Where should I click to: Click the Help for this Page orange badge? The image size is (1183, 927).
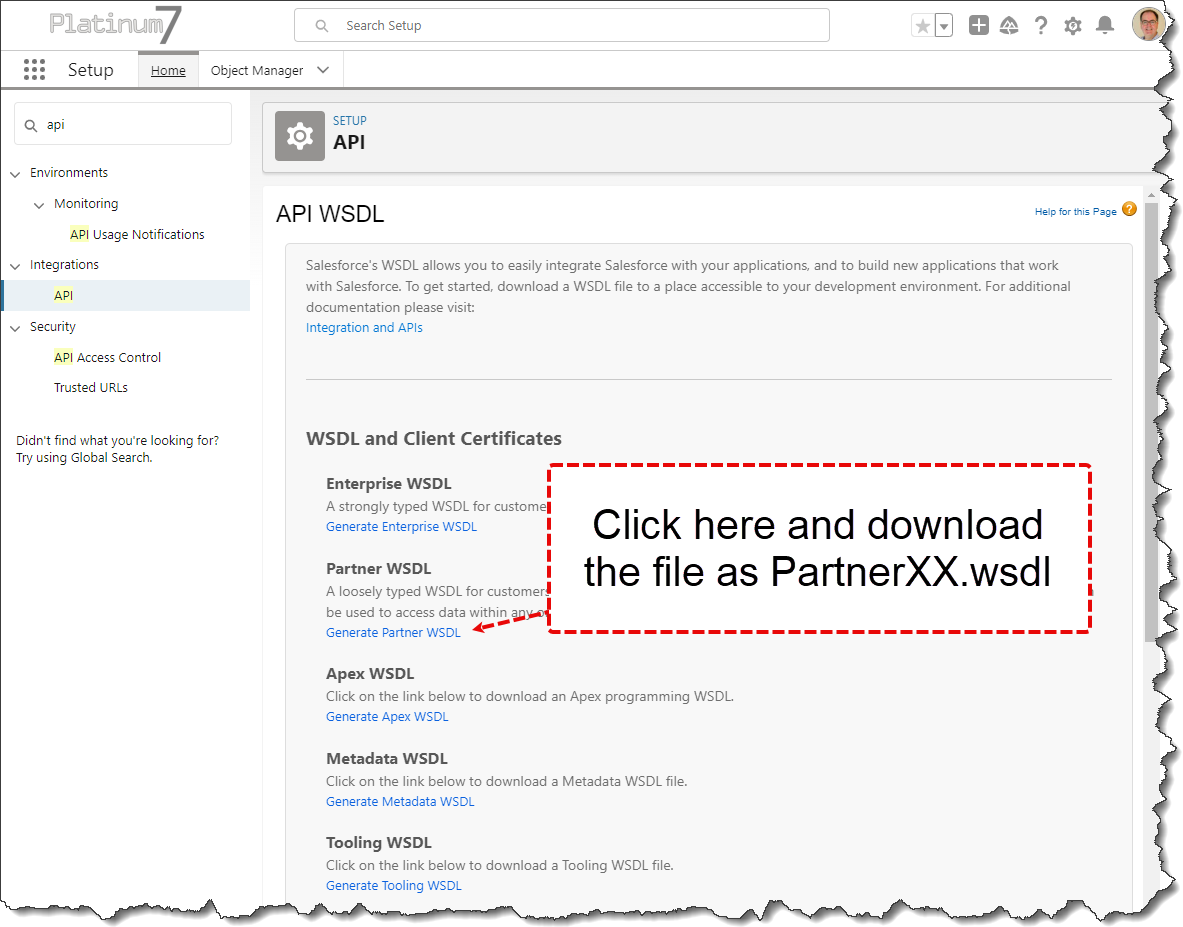click(x=1129, y=209)
